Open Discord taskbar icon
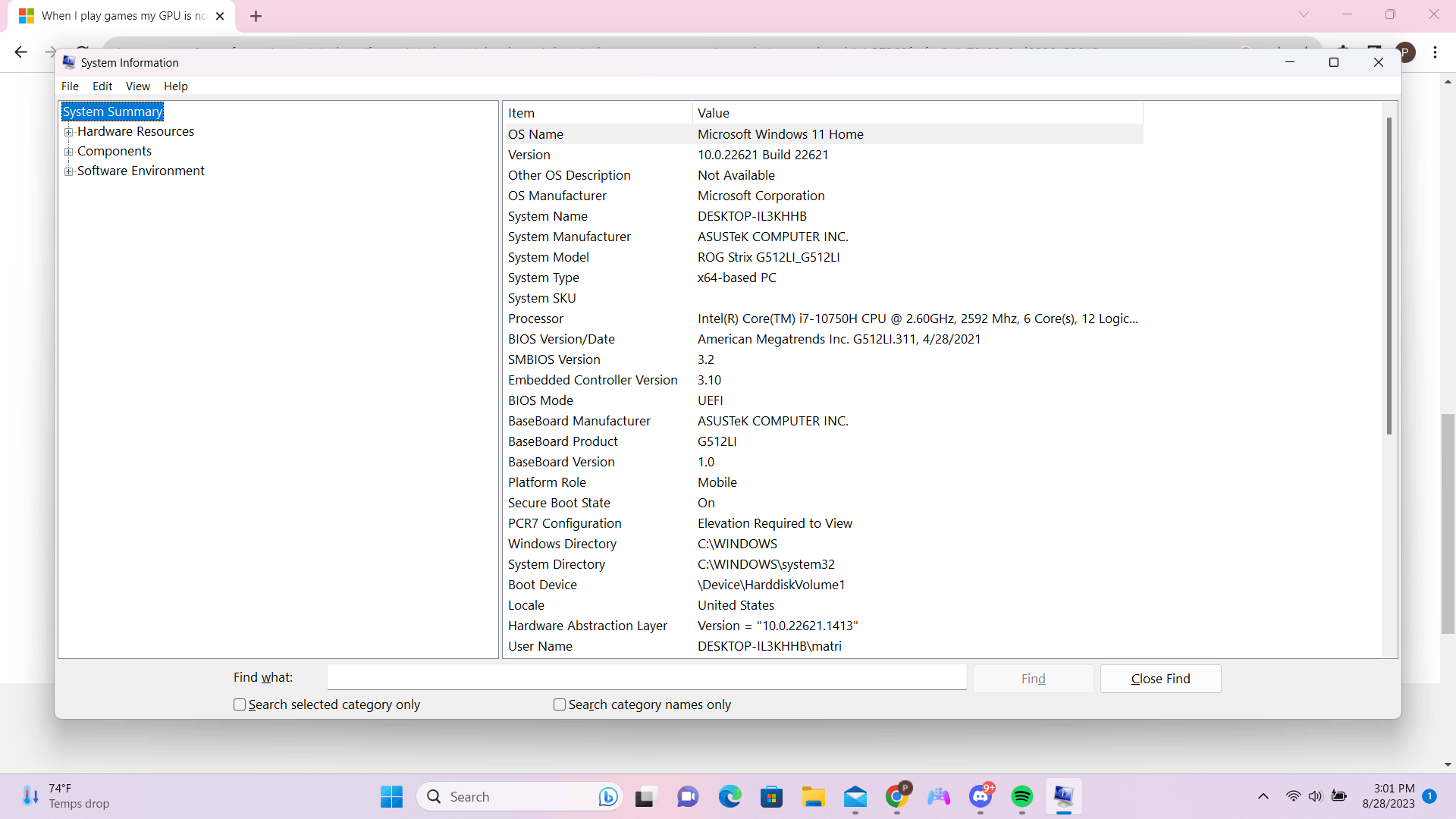The height and width of the screenshot is (819, 1456). click(x=981, y=796)
